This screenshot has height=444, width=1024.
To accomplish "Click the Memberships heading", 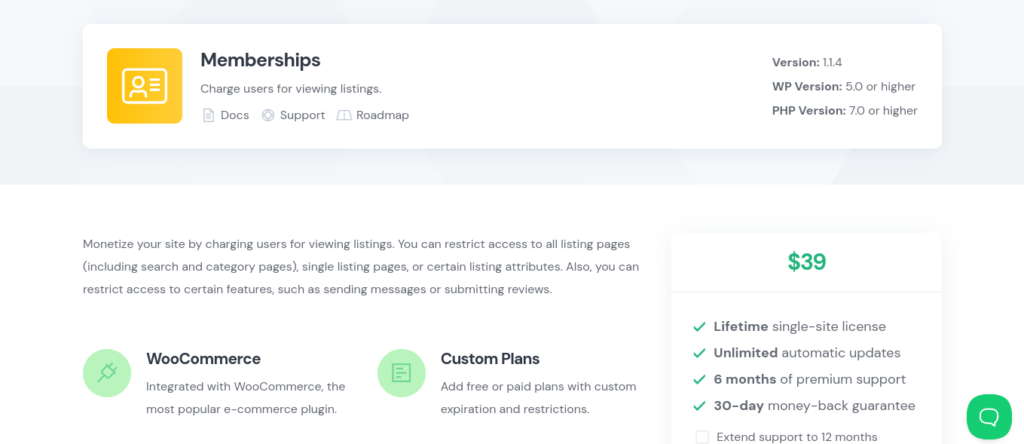I will 260,60.
